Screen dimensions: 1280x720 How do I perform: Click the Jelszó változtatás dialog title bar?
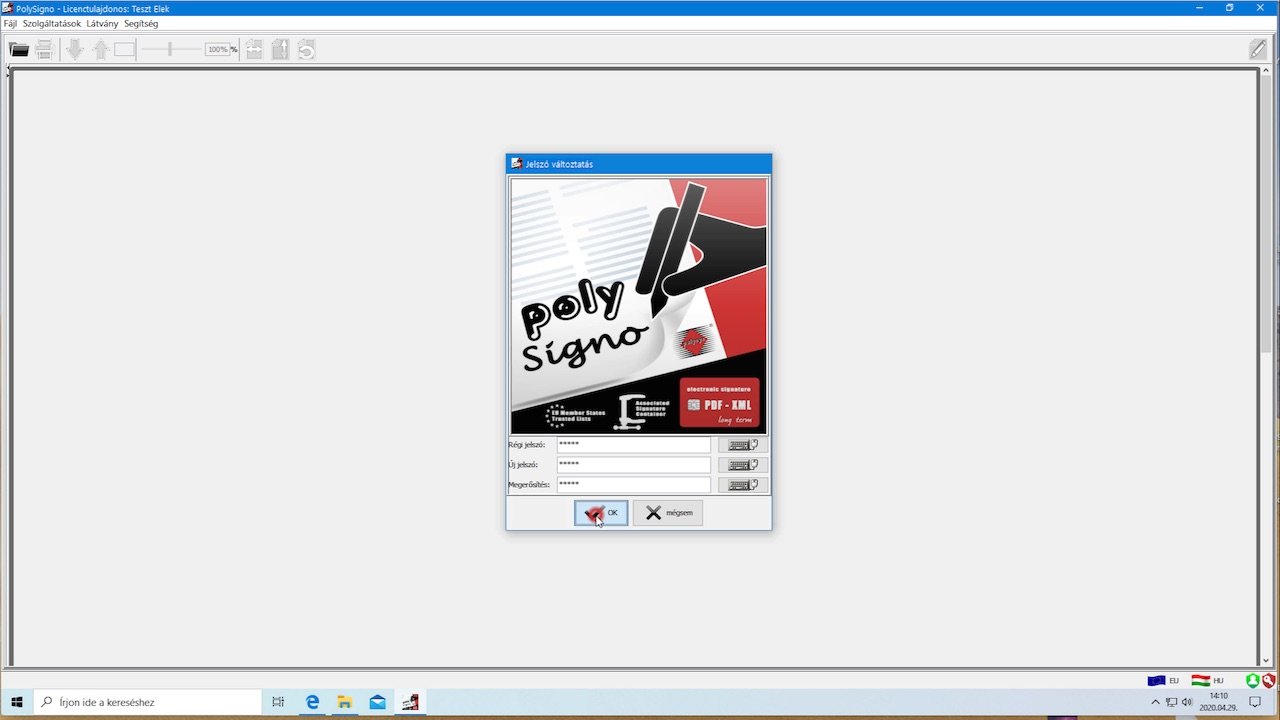[x=639, y=164]
